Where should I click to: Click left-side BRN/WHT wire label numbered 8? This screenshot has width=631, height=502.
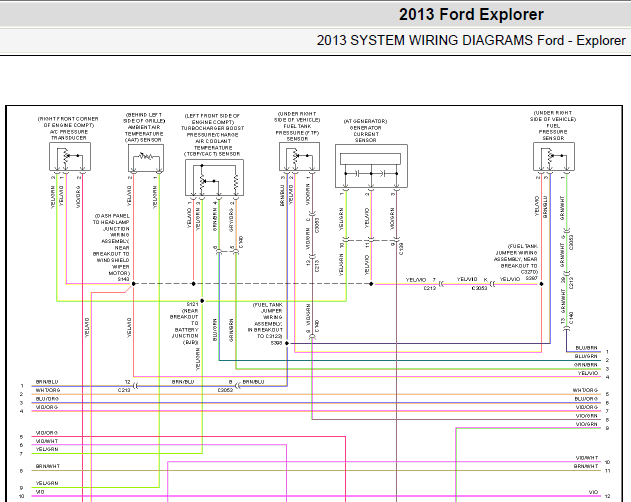click(47, 466)
